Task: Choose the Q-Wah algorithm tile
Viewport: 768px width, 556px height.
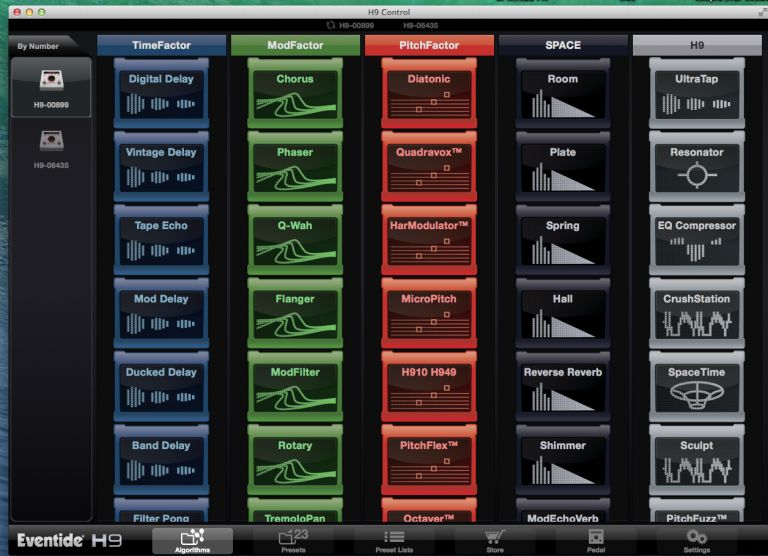Action: click(295, 240)
